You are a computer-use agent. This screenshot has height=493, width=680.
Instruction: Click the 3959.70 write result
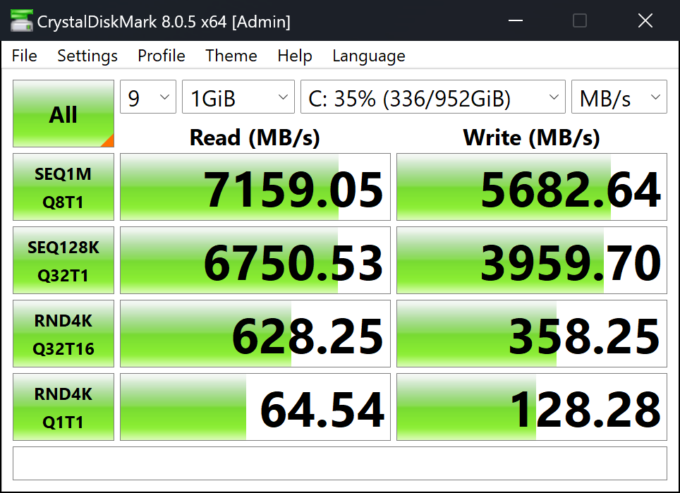point(532,260)
